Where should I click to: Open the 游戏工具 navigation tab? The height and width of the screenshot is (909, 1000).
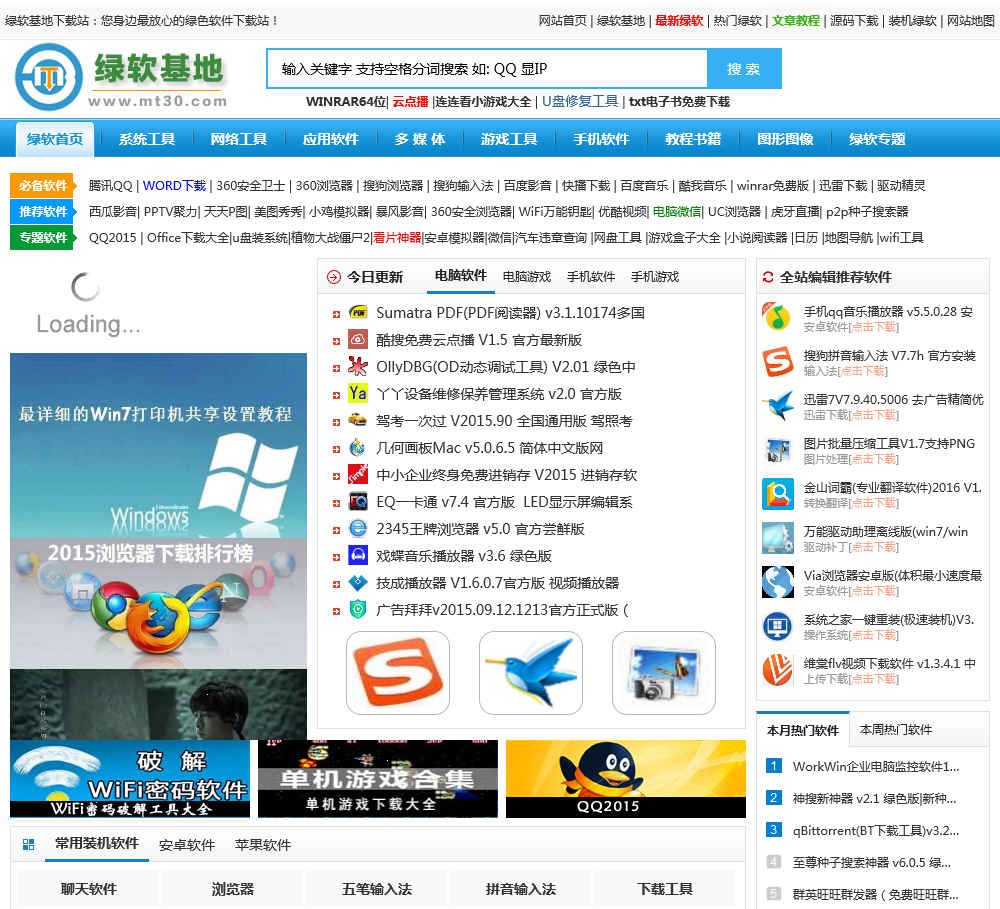(509, 139)
